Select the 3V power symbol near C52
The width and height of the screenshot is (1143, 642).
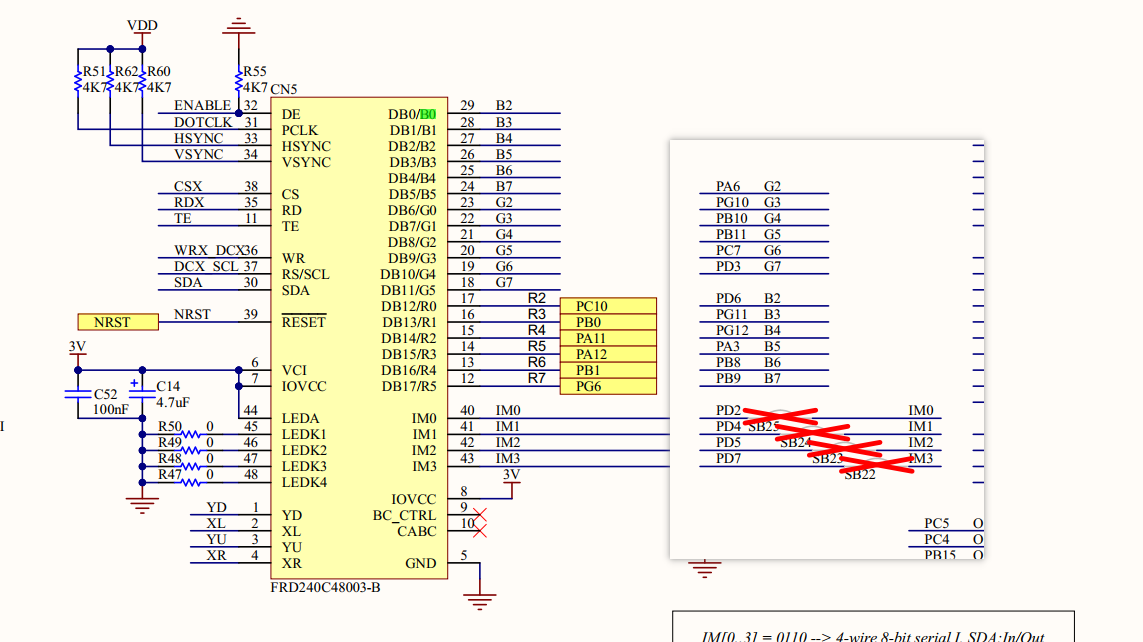[x=78, y=350]
